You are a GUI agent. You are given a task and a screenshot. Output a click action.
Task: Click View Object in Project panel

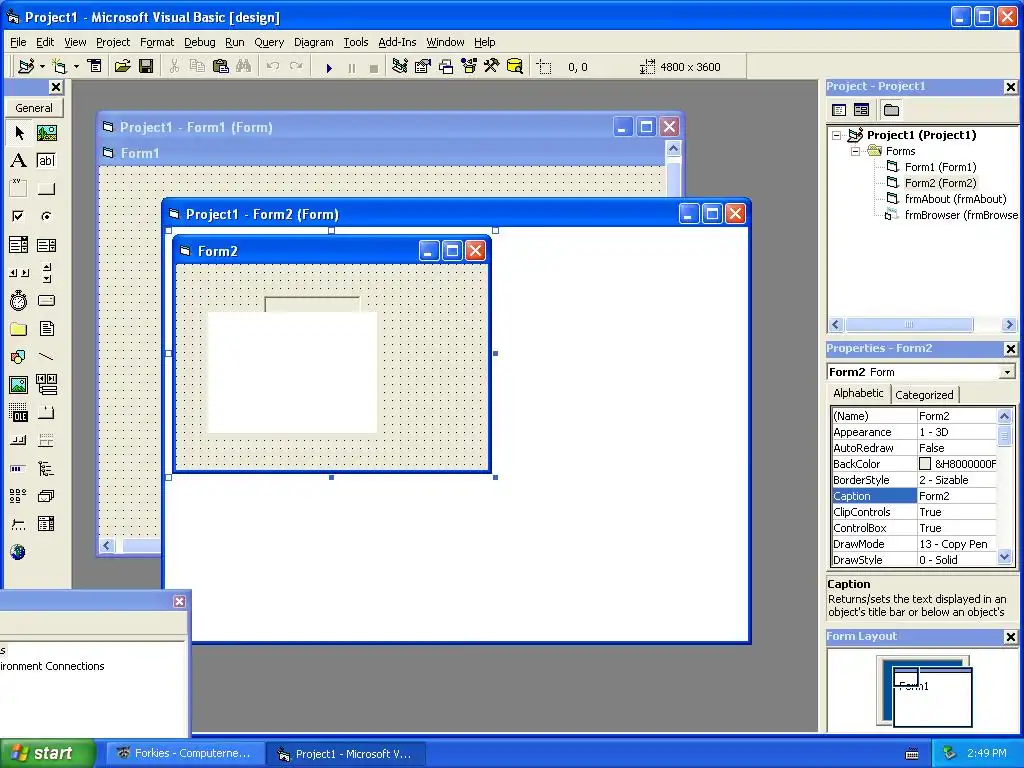[861, 110]
